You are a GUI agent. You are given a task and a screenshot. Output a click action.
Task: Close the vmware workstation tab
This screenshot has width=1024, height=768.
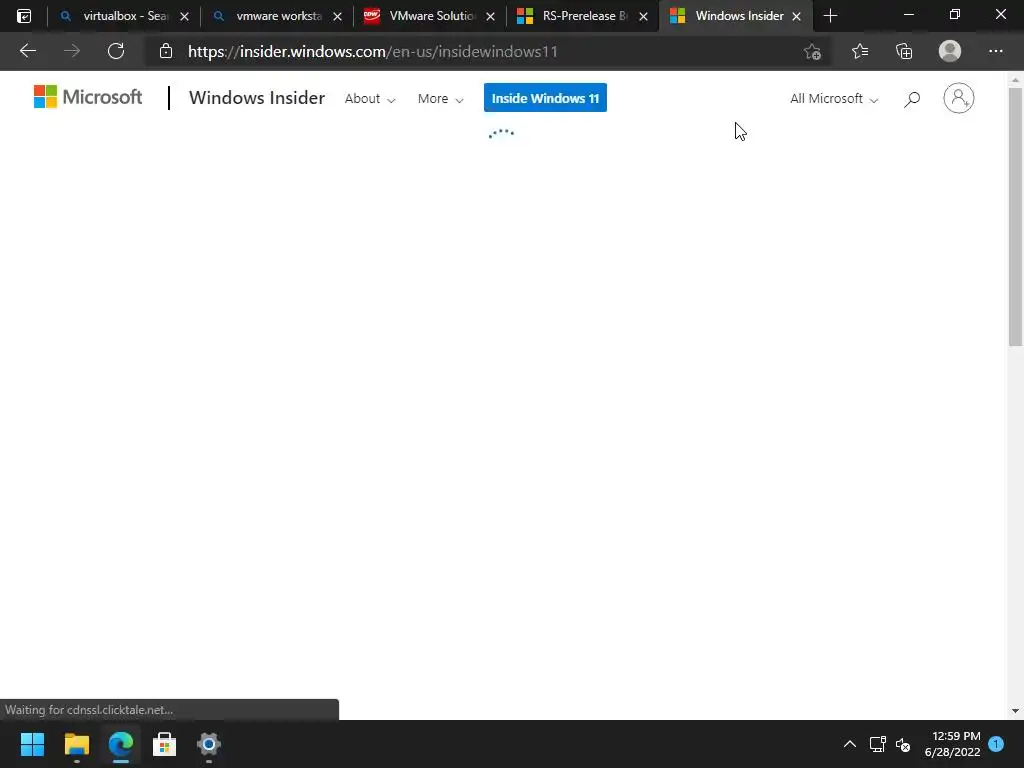coord(338,16)
